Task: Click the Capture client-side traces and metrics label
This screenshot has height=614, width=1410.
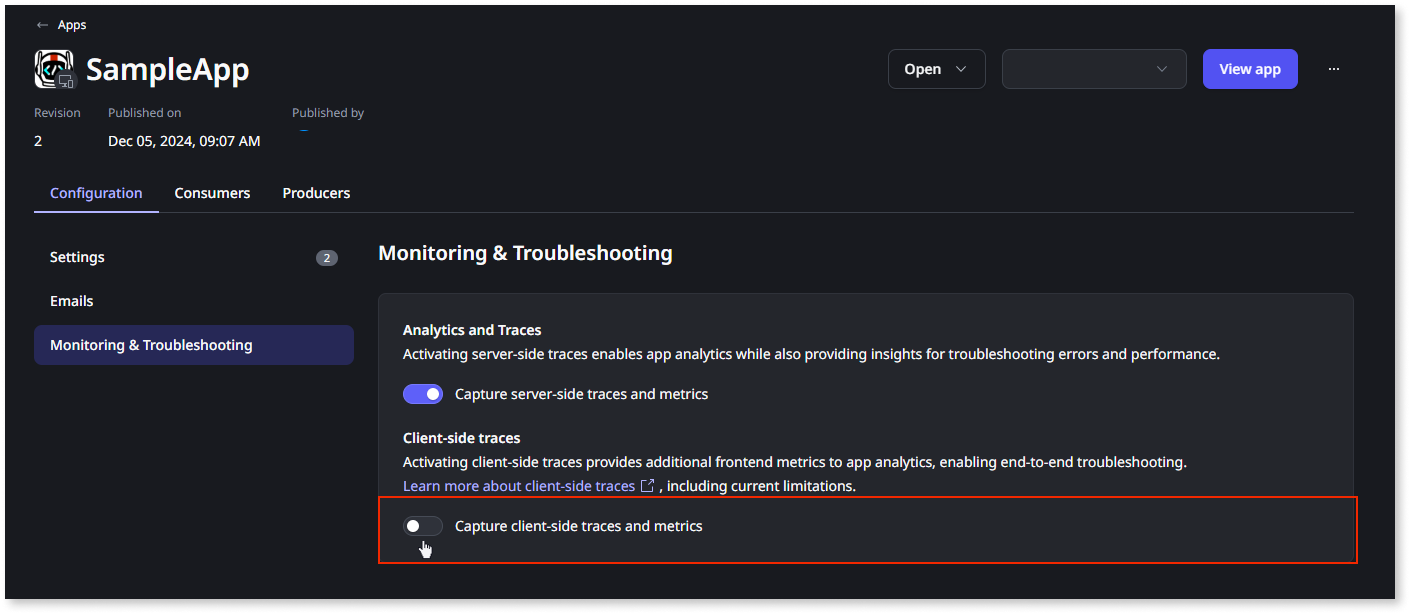Action: pos(578,526)
